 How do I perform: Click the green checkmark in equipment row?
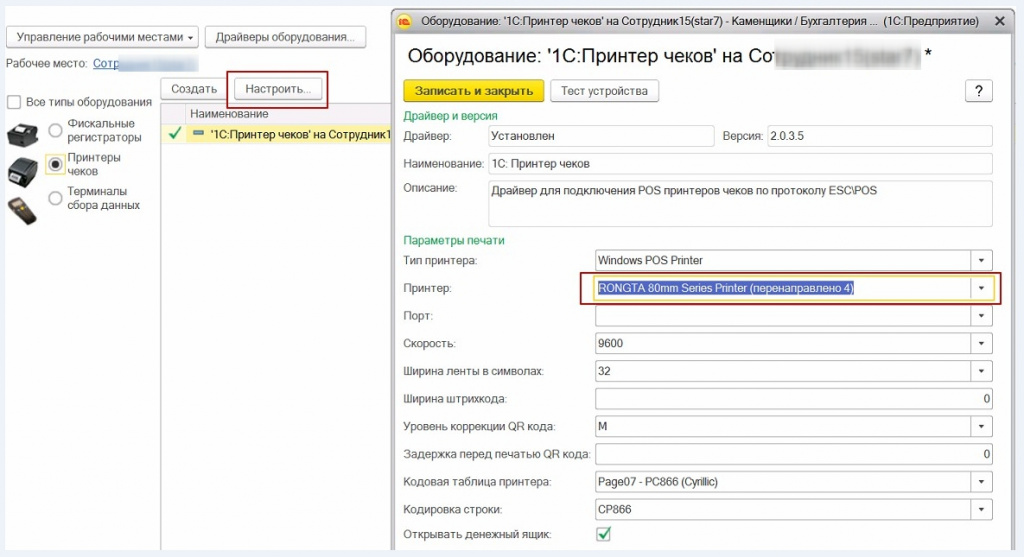tap(175, 133)
